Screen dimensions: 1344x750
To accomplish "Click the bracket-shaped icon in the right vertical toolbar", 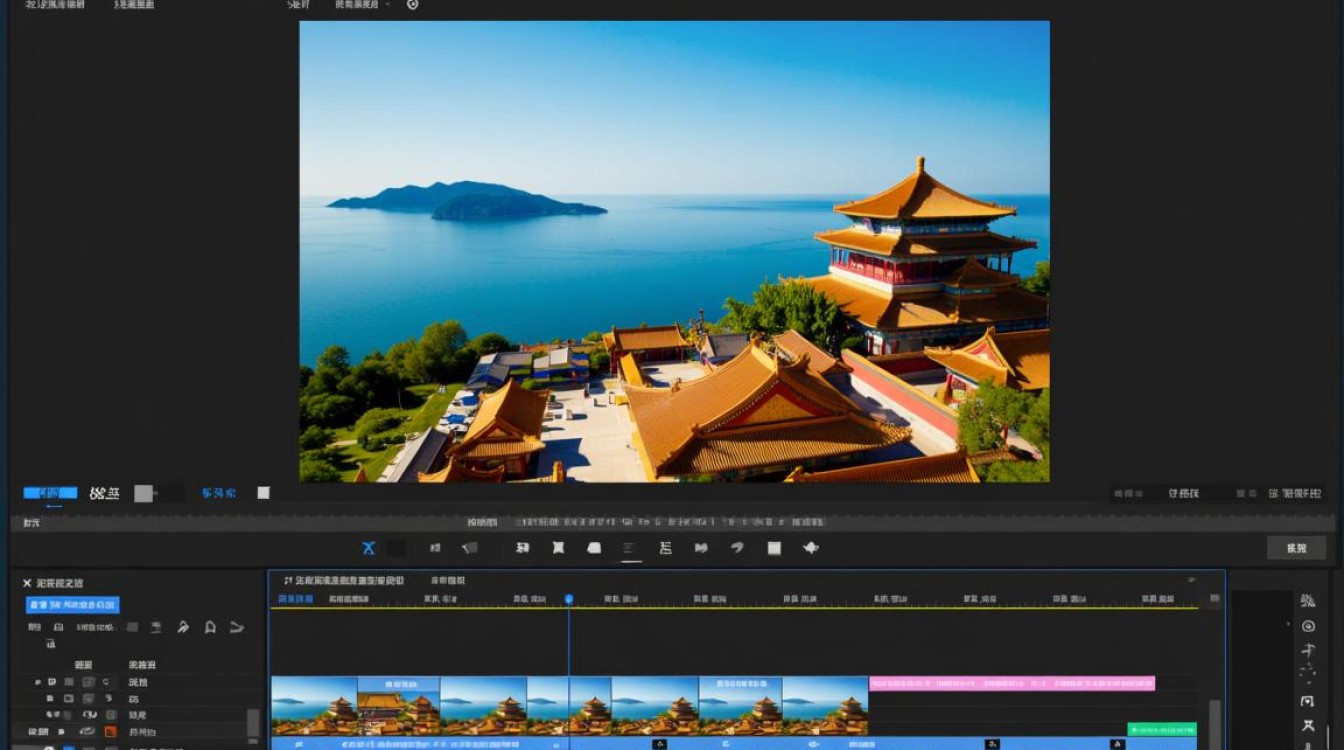I will click(1308, 701).
